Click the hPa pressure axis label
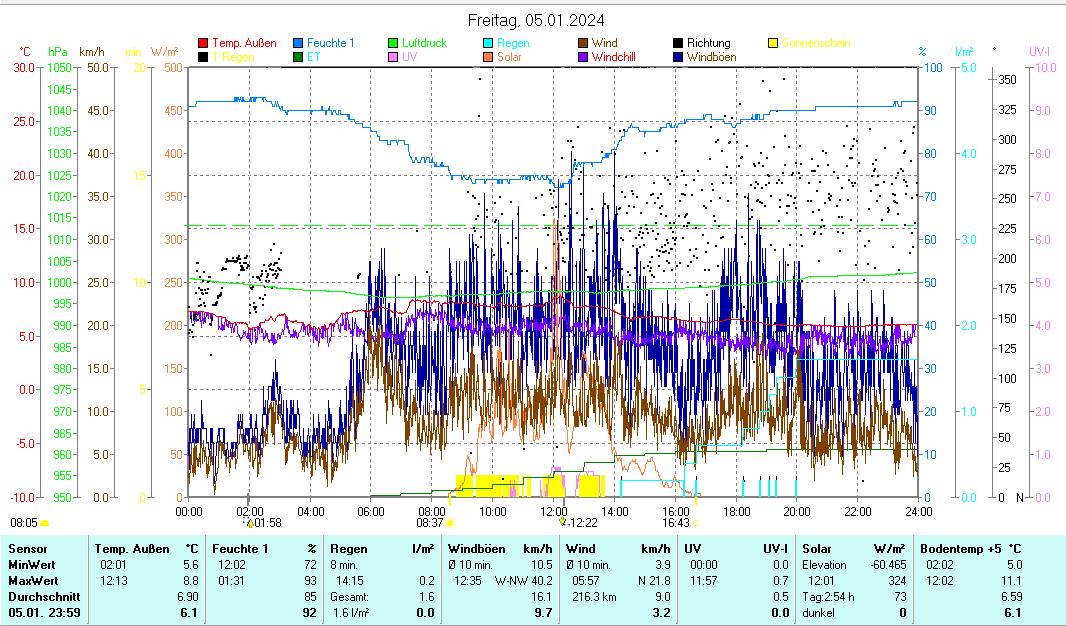 point(58,52)
